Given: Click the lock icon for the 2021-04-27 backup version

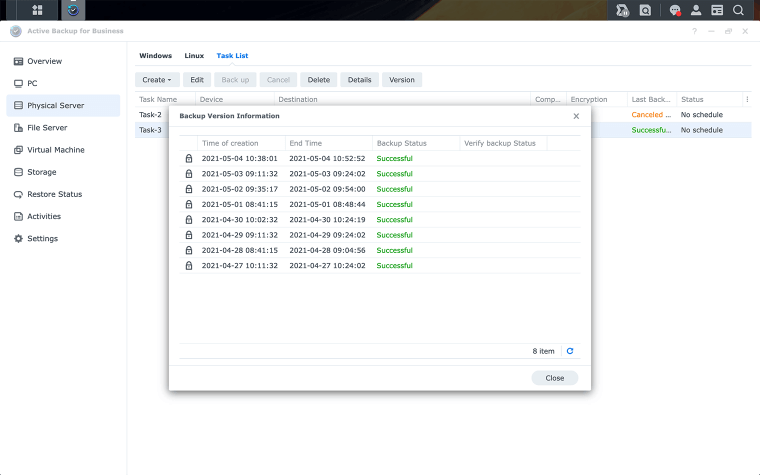Looking at the screenshot, I should (188, 266).
